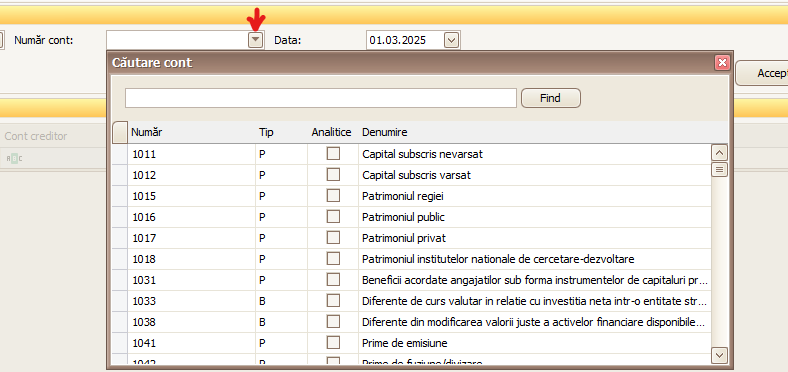Select account number 1033

pos(191,302)
